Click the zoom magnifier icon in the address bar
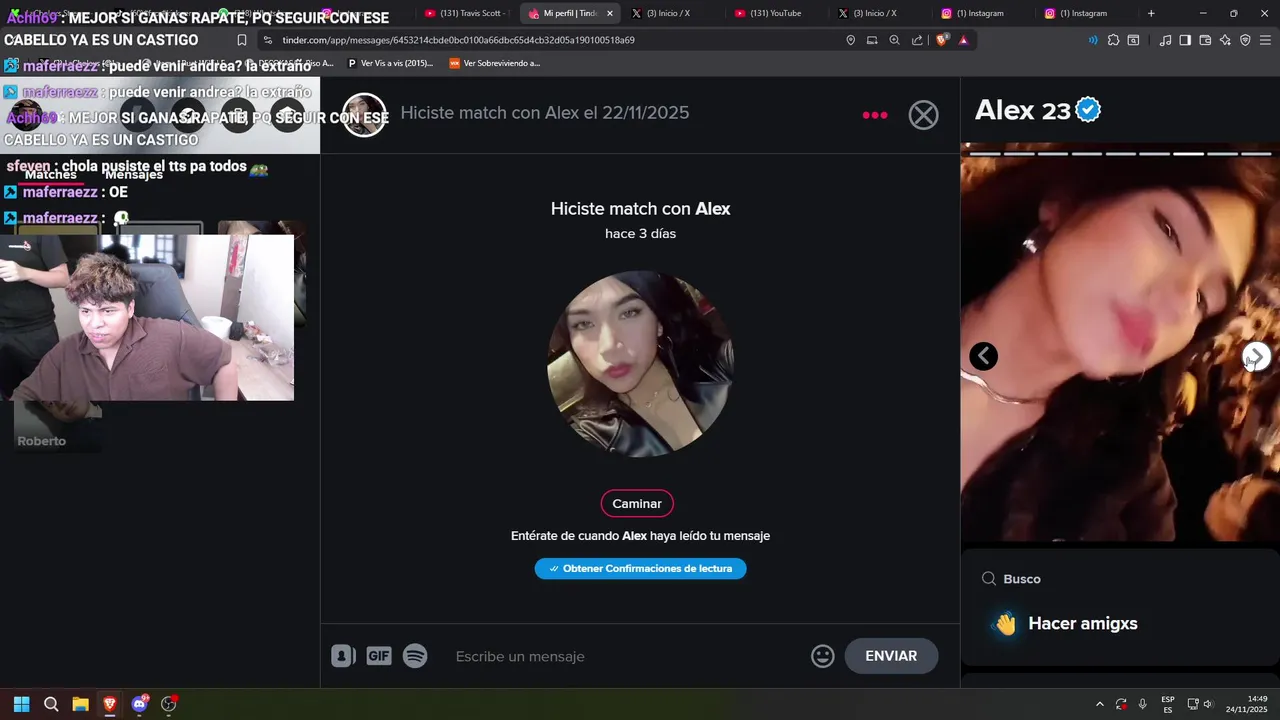The width and height of the screenshot is (1280, 720). coord(895,40)
